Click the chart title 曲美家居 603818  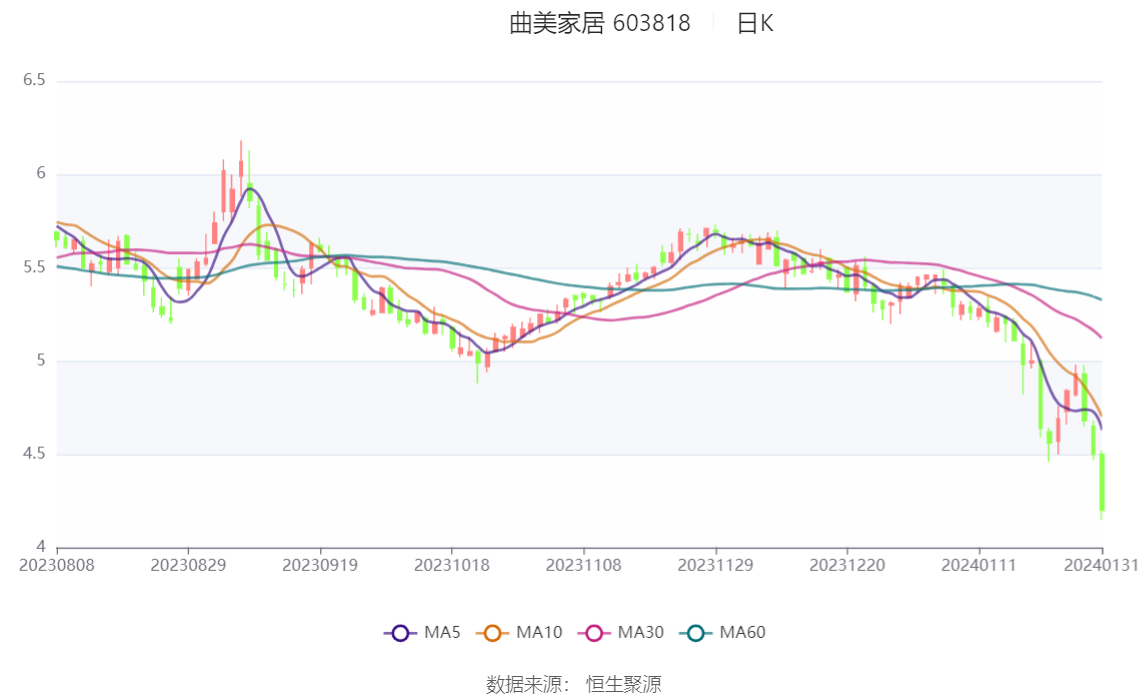coord(600,23)
